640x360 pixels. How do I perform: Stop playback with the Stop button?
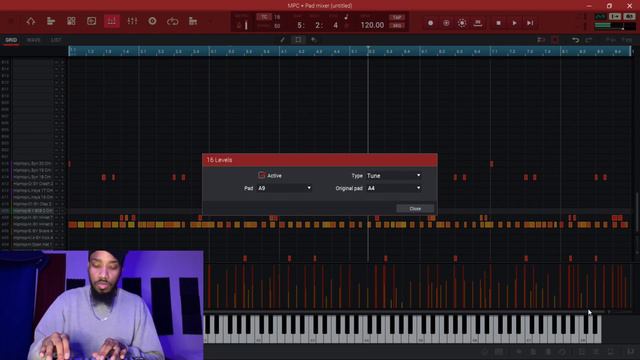point(498,23)
